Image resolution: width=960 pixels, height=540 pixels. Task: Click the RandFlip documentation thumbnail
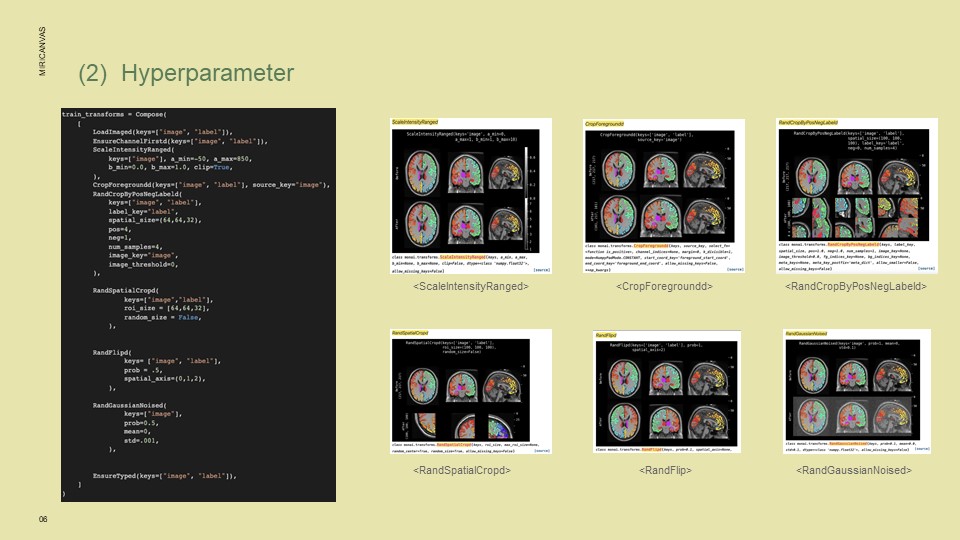(666, 392)
